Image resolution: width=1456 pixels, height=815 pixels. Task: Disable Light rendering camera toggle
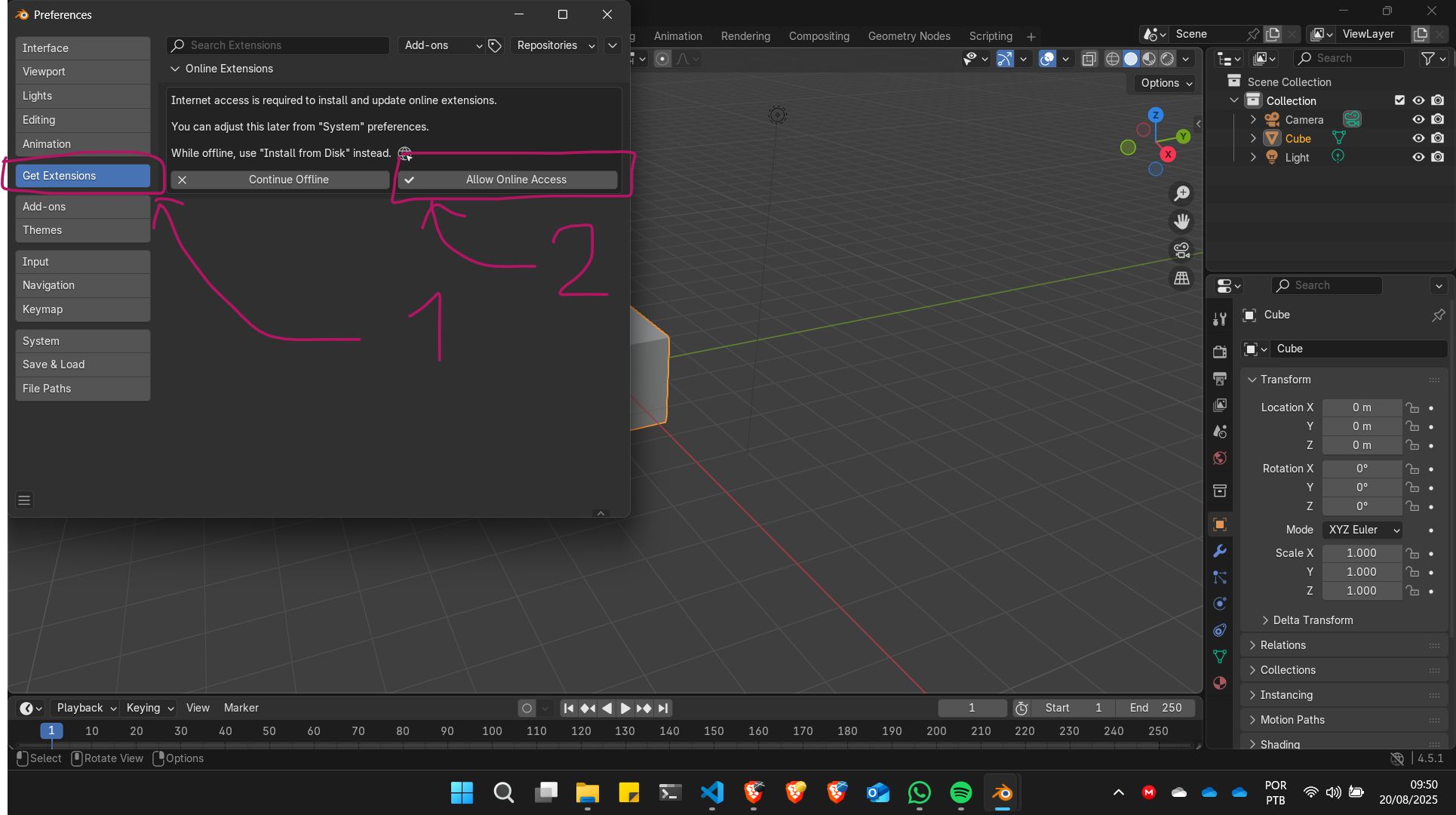1438,157
